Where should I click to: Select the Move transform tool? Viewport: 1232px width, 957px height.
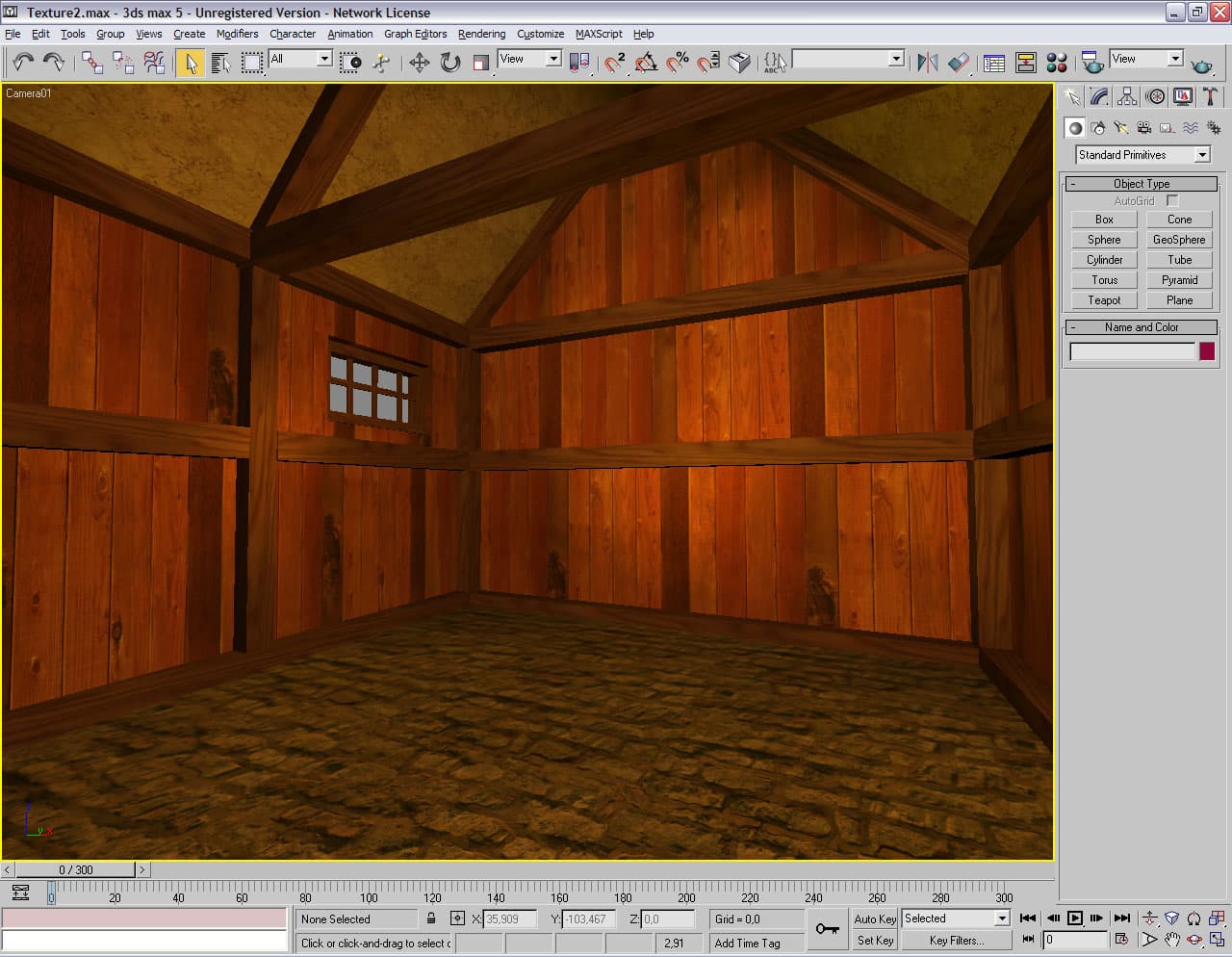click(419, 63)
